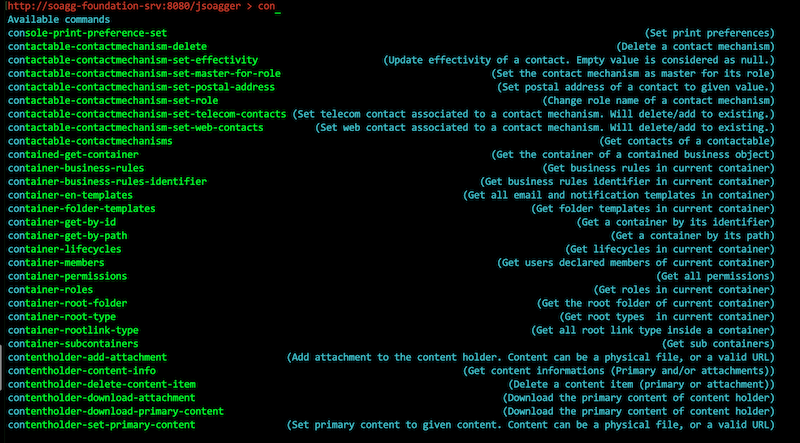Image resolution: width=800 pixels, height=443 pixels.
Task: Click contactable-contactmechanism-set-telecom-contacts command
Action: (x=147, y=114)
